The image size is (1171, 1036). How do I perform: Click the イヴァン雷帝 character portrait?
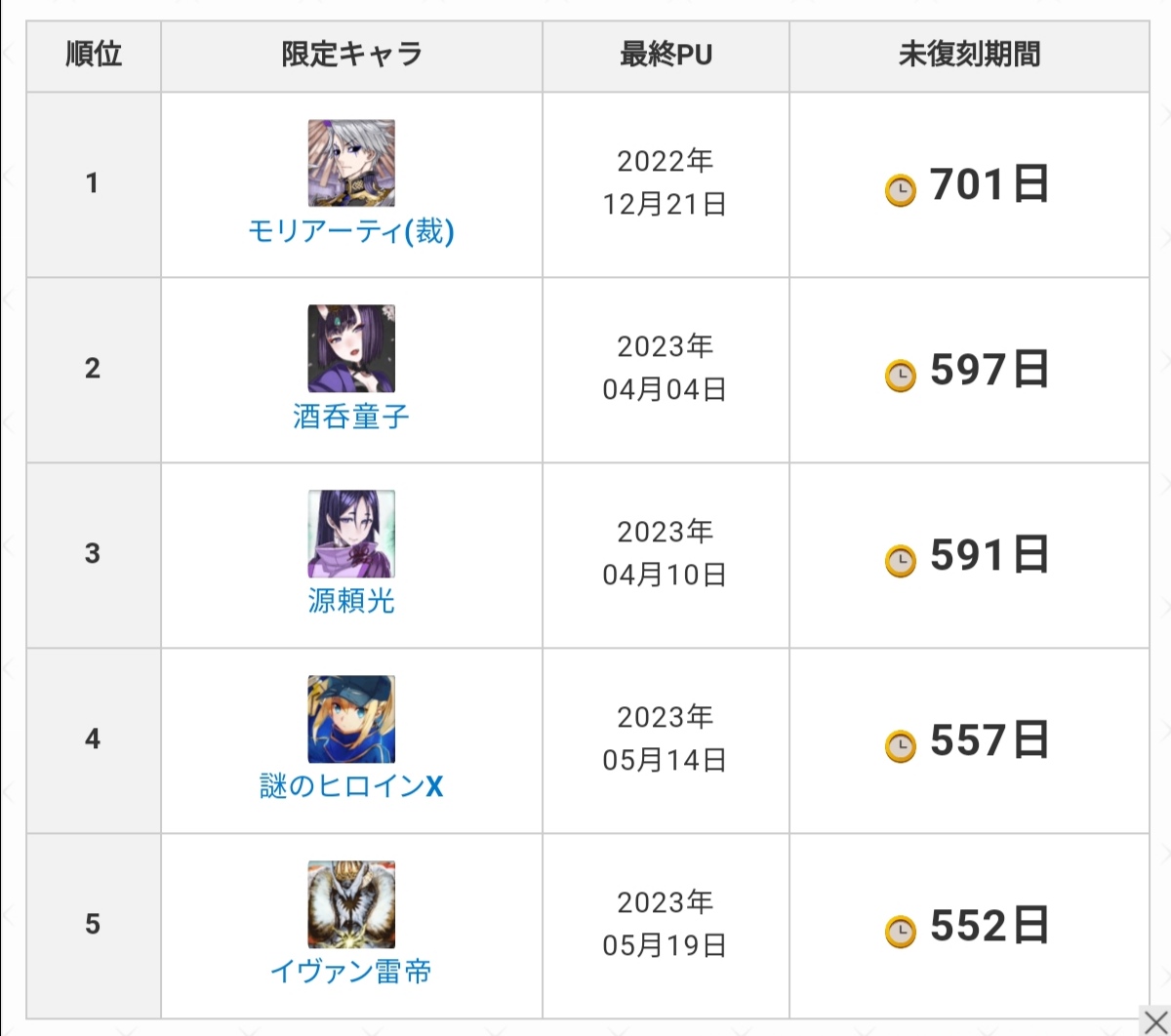click(351, 904)
